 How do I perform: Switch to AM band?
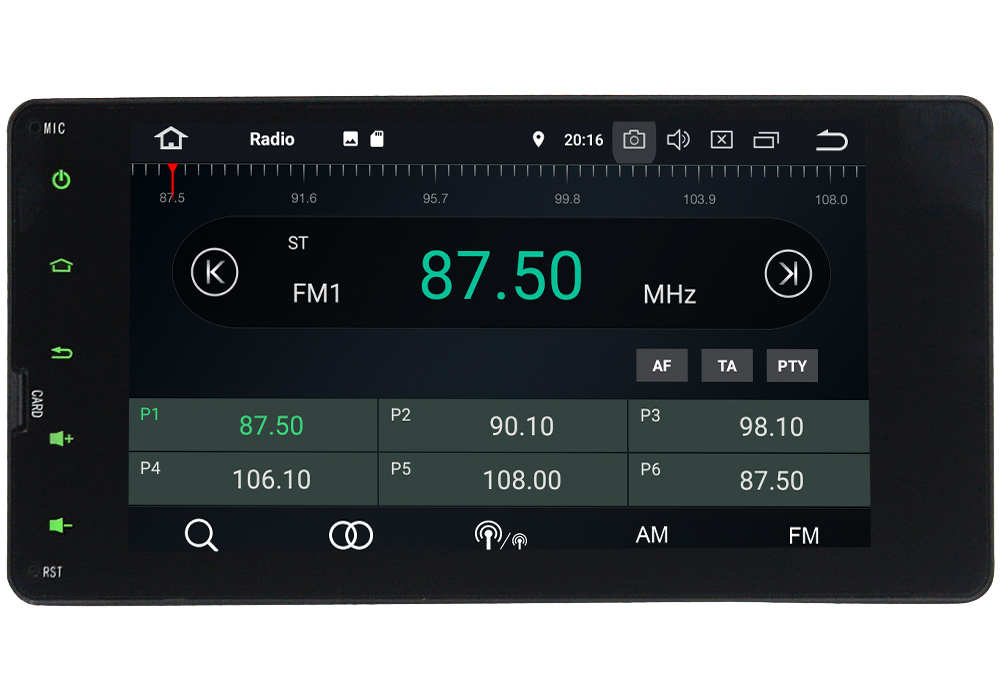(x=652, y=535)
